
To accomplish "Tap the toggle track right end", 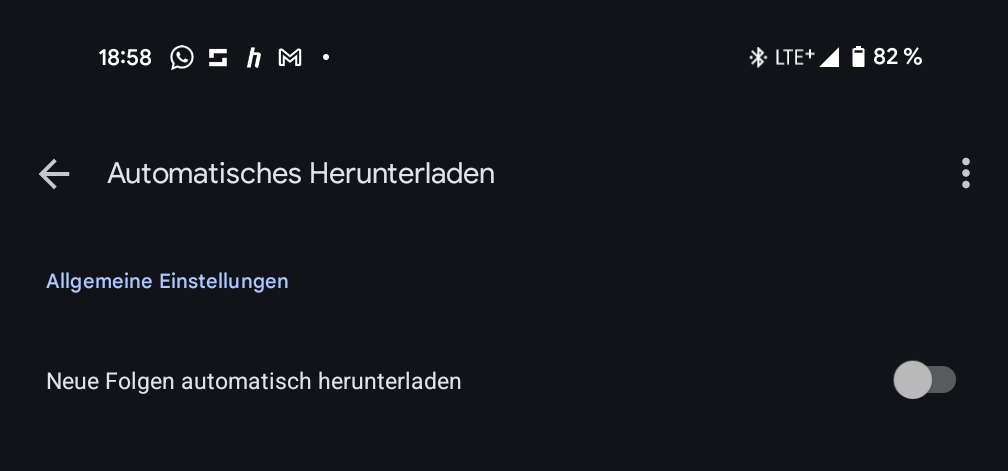I will point(946,380).
